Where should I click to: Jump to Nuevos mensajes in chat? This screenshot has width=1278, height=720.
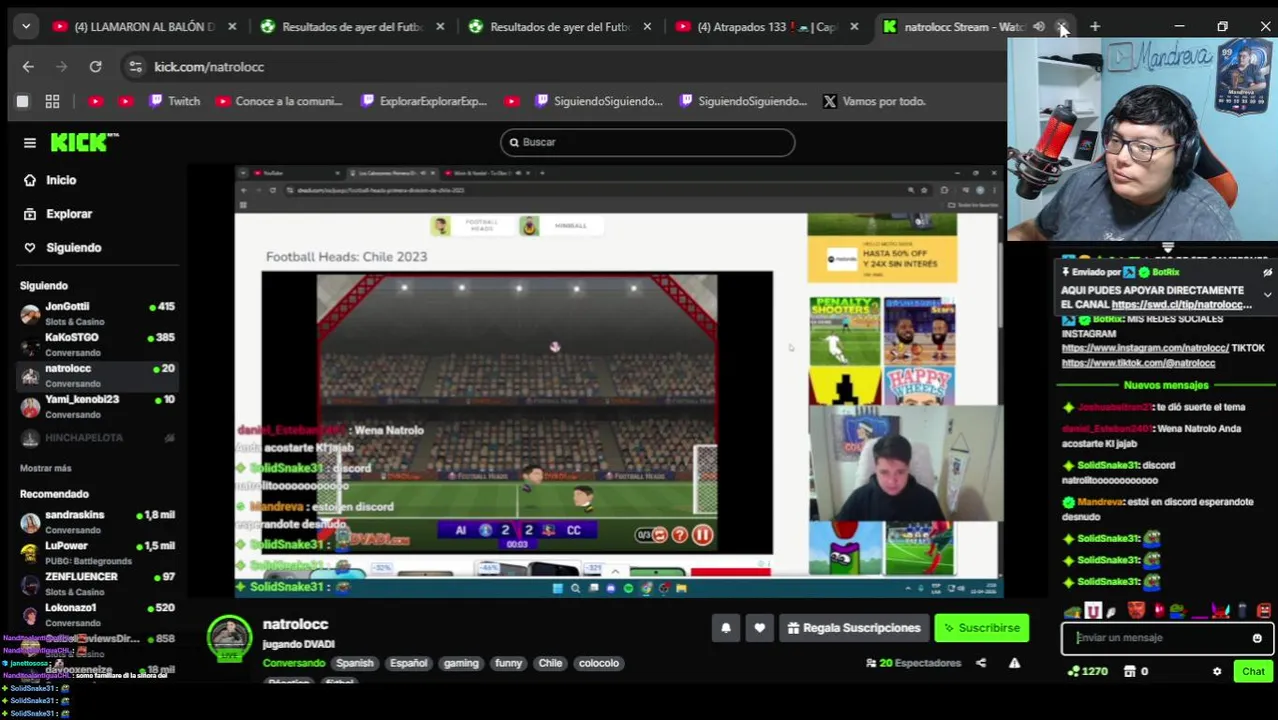[1166, 385]
